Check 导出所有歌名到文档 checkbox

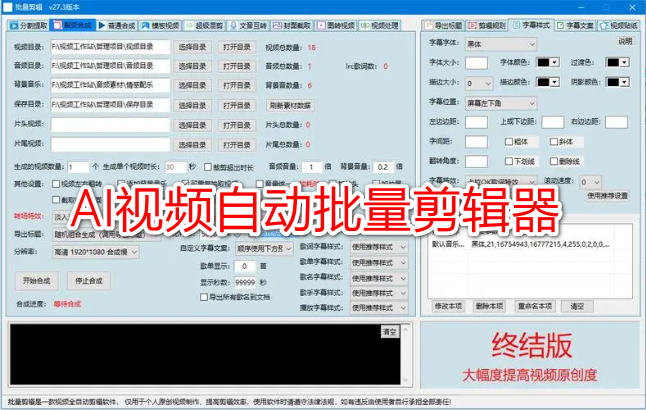[x=204, y=297]
